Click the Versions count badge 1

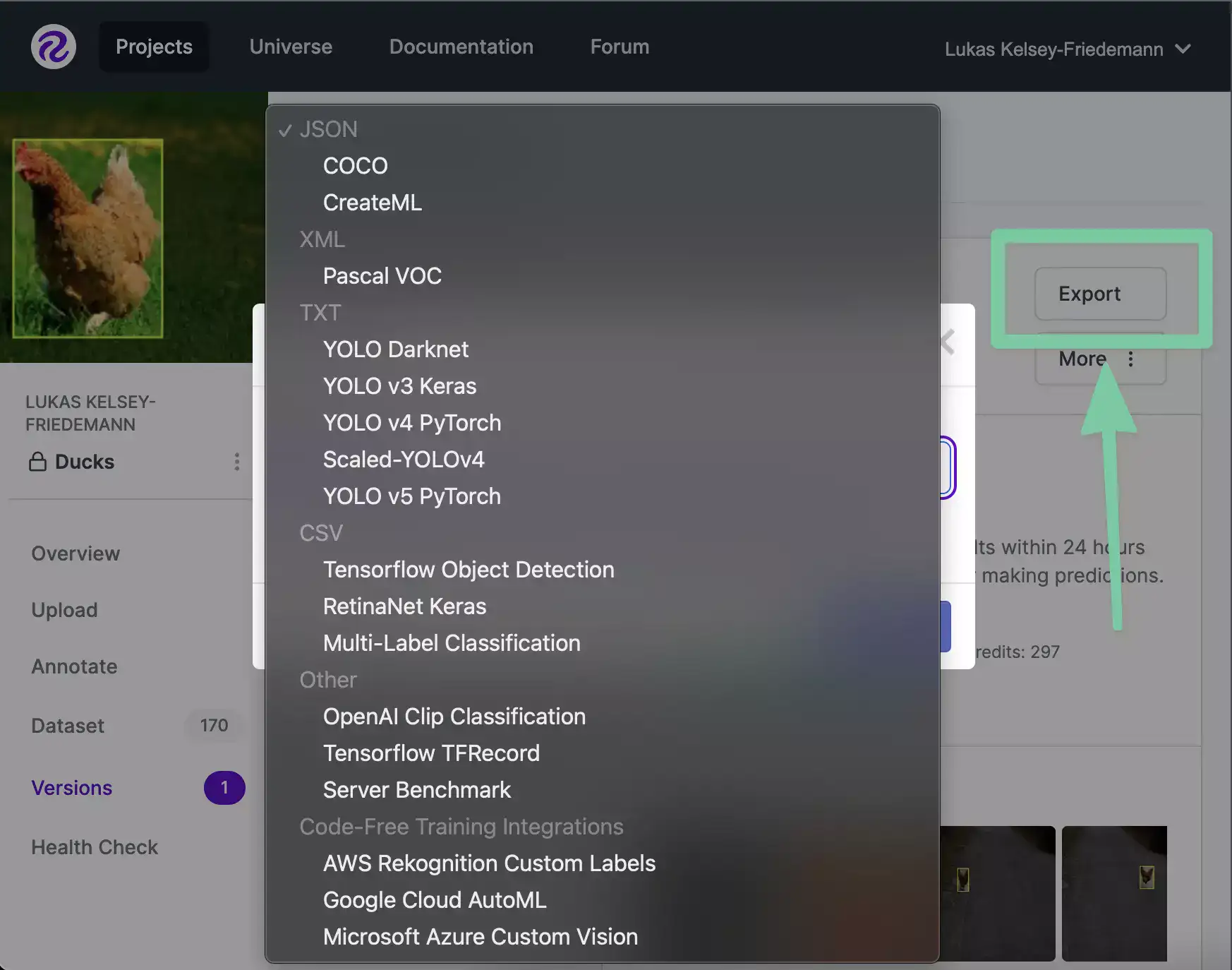pos(224,788)
